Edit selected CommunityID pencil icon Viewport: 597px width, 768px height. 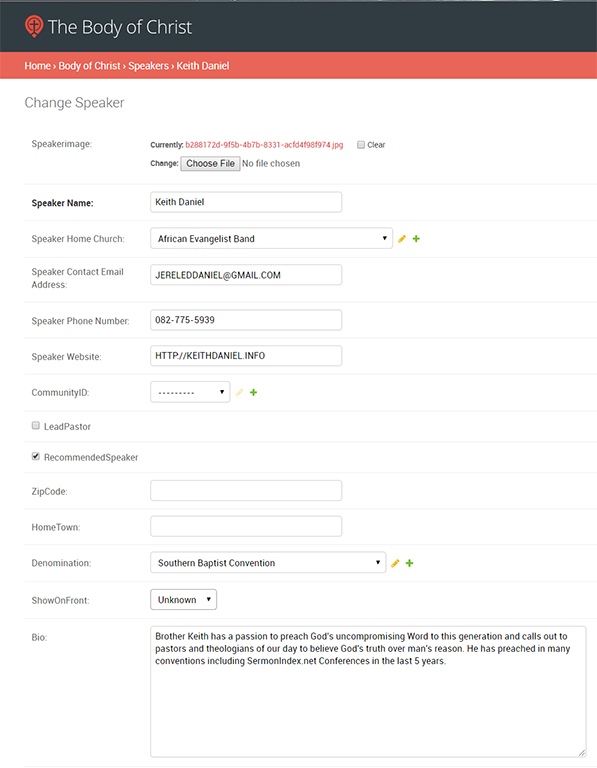pos(239,392)
